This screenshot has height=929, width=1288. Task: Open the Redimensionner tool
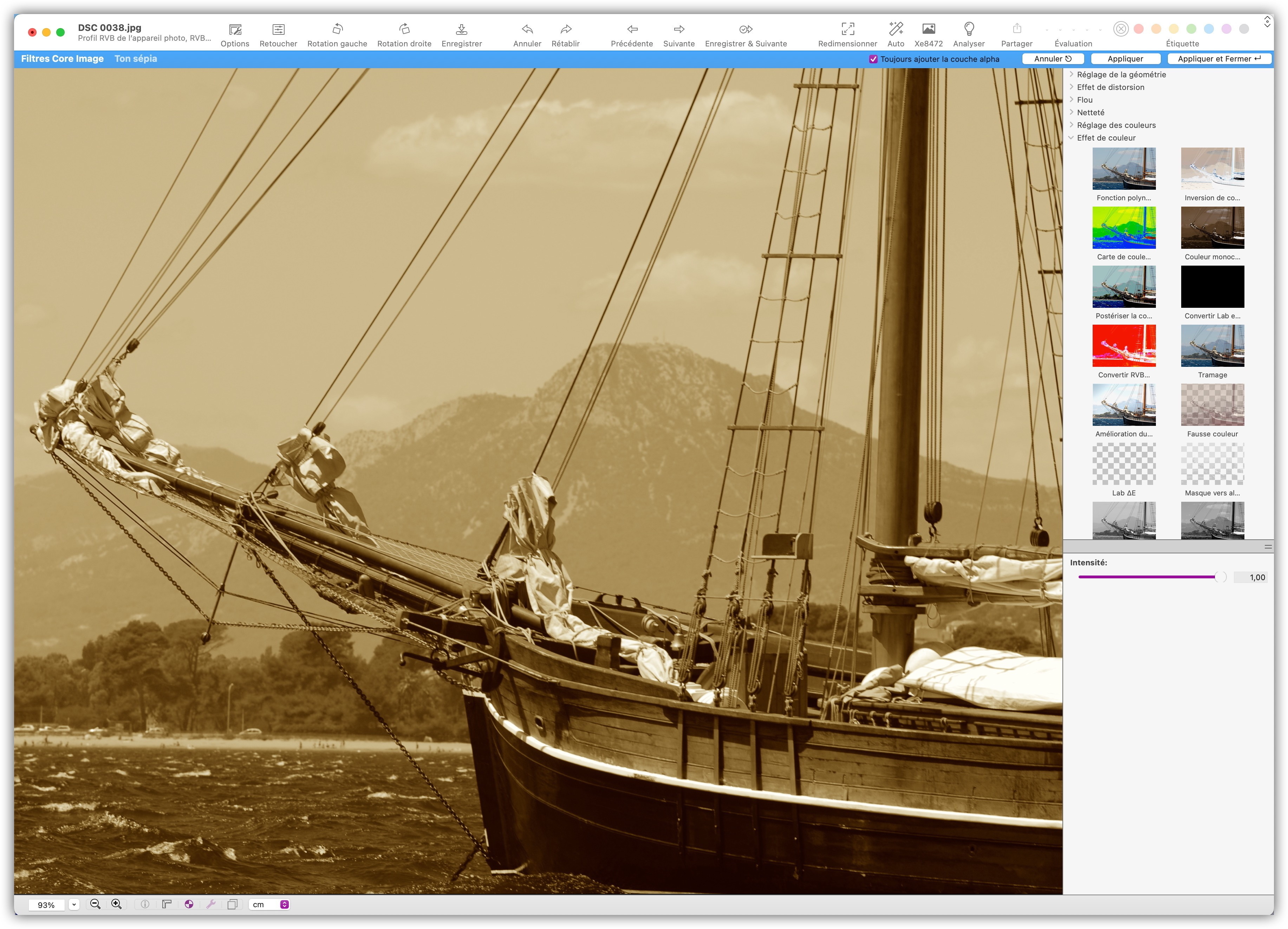click(847, 29)
